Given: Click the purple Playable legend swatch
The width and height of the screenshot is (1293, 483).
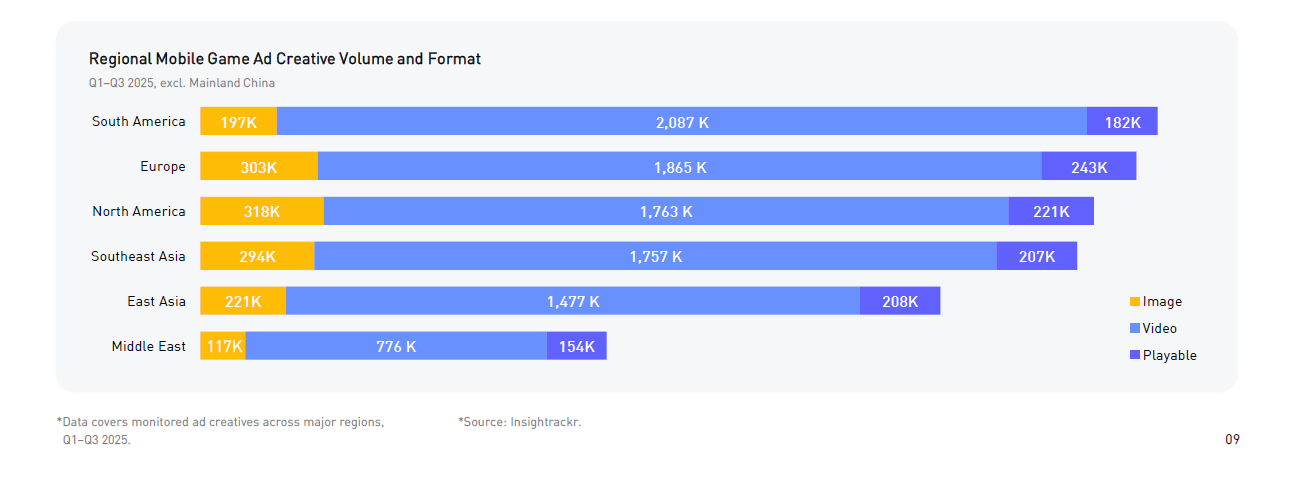Looking at the screenshot, I should (1135, 356).
